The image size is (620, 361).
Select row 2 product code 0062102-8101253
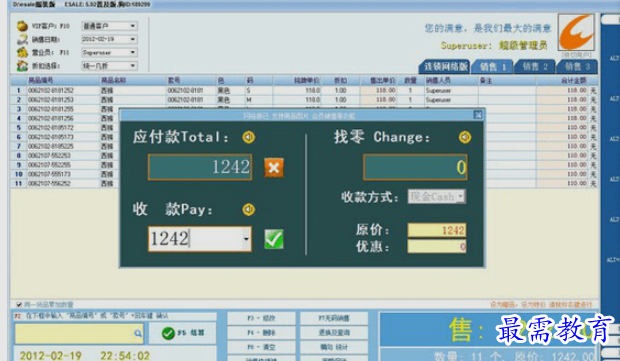51,100
